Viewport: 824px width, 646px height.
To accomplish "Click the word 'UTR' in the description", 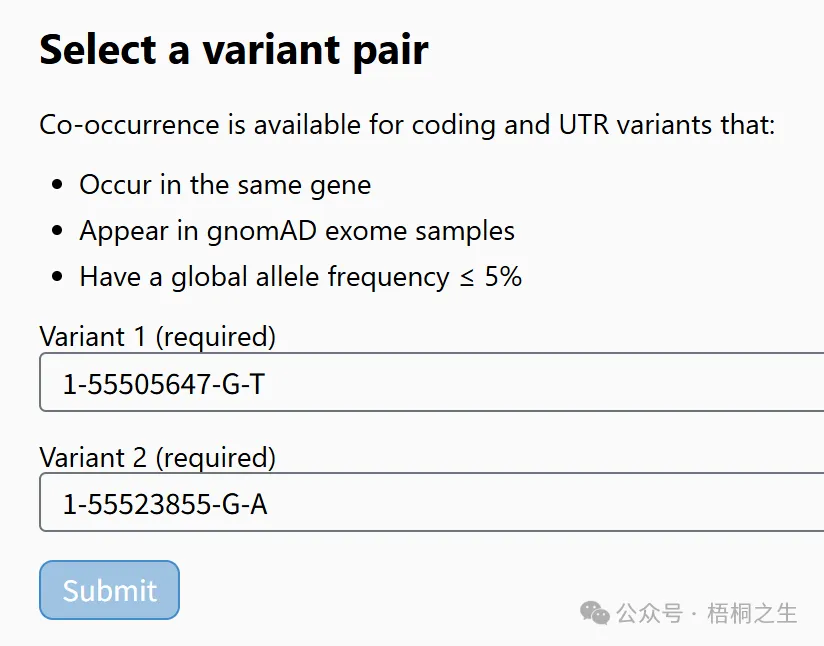I will [583, 125].
